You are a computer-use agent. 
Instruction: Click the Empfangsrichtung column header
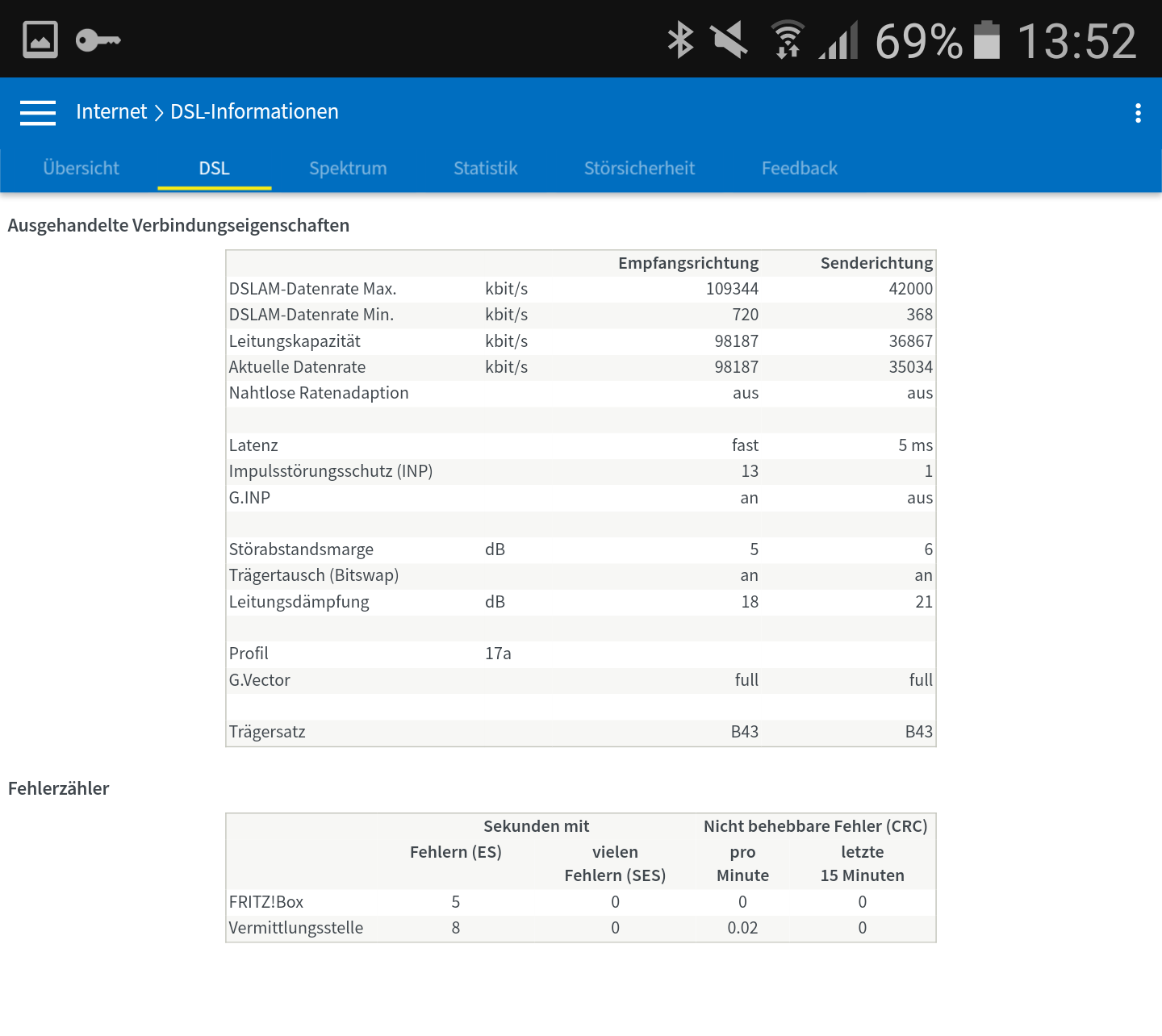[688, 263]
